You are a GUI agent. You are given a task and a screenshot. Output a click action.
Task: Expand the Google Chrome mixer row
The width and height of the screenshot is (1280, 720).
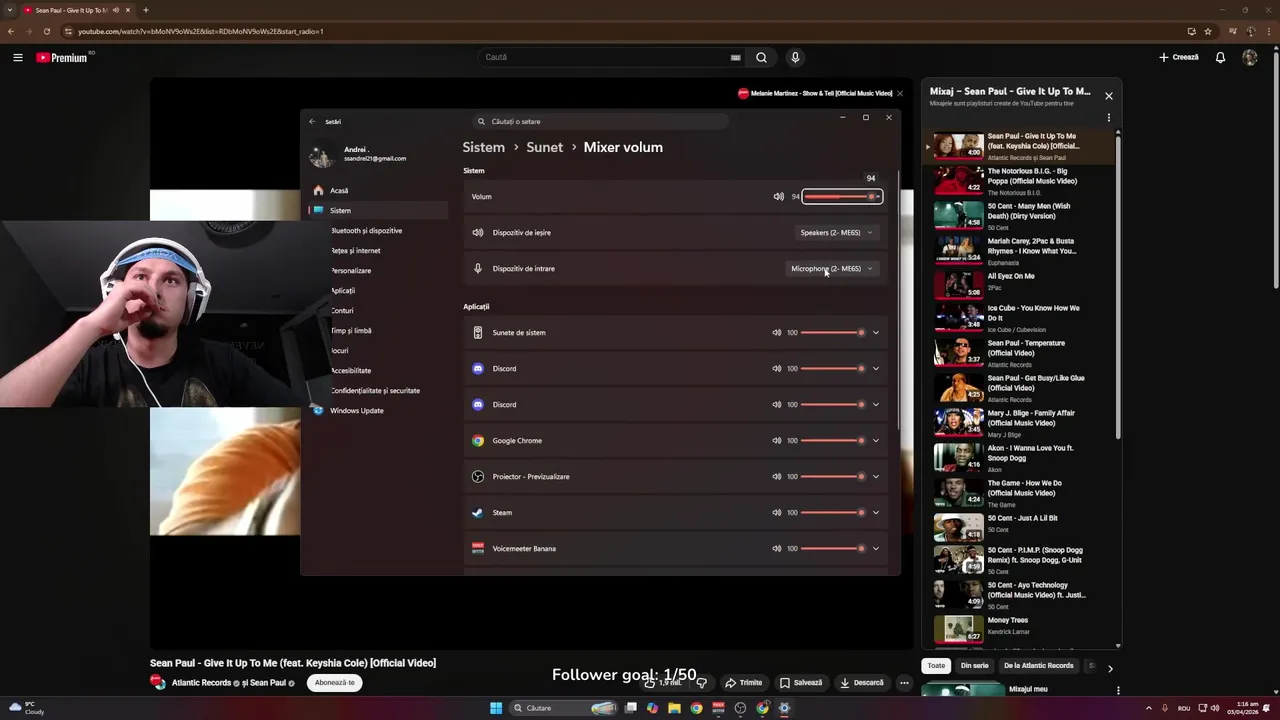(x=876, y=441)
